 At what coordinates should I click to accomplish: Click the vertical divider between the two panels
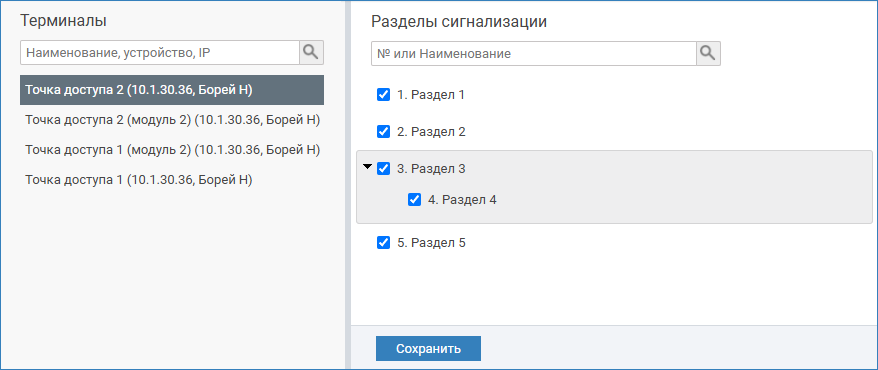pos(348,185)
